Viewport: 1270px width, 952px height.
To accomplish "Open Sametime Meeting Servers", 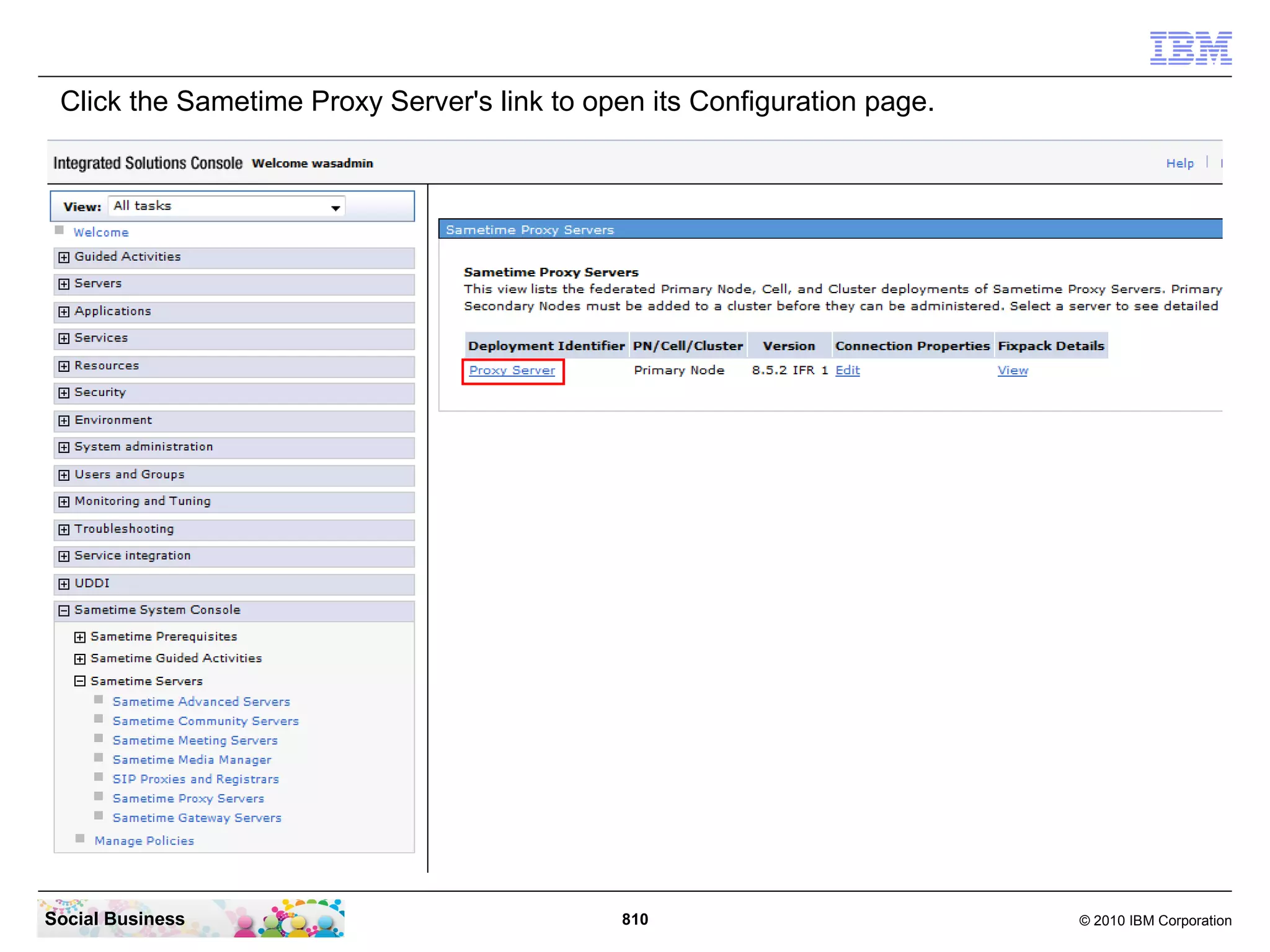I will tap(195, 741).
